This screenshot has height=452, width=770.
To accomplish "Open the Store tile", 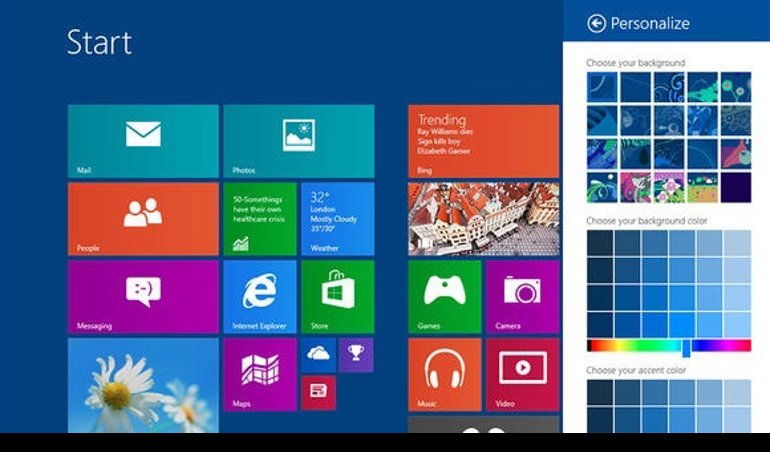I will [x=337, y=297].
